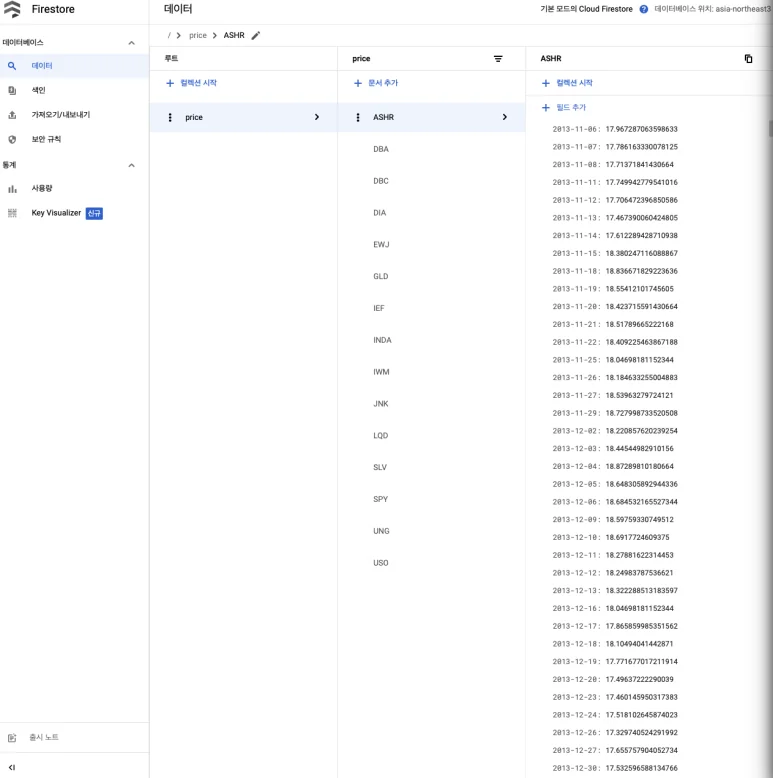
Task: Collapse the sidebar with bottom arrow icon
Action: tap(12, 767)
